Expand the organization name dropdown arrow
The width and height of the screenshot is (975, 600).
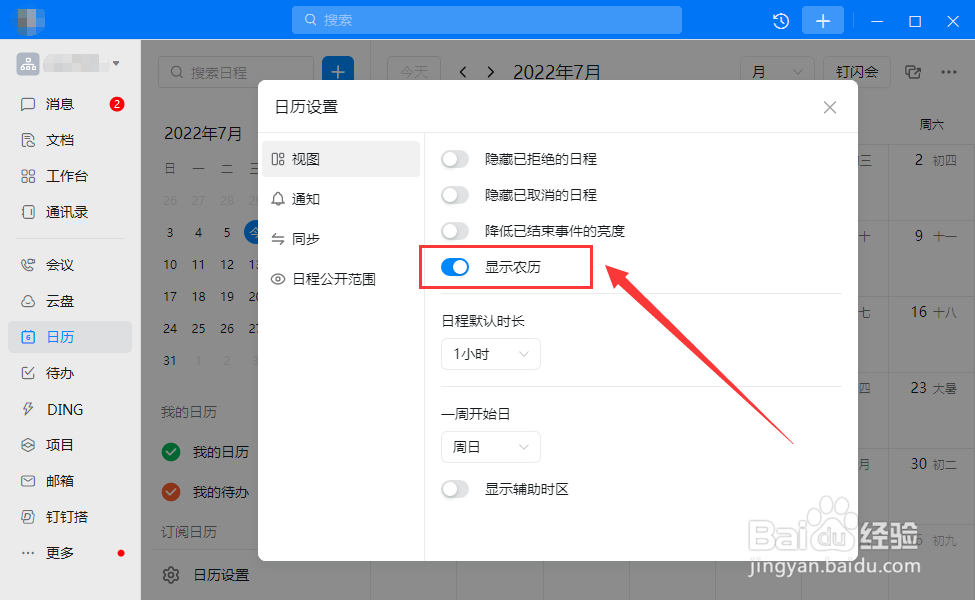116,63
